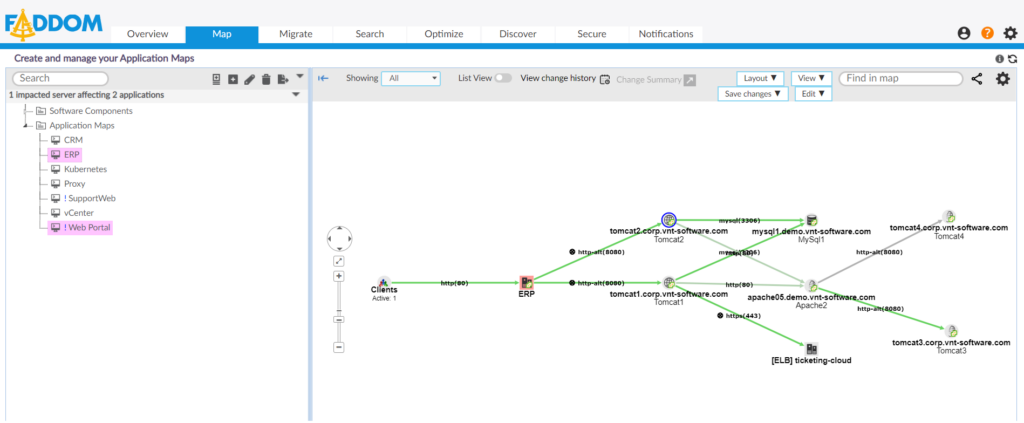Image resolution: width=1024 pixels, height=423 pixels.
Task: Open the Edit dropdown menu
Action: [813, 94]
